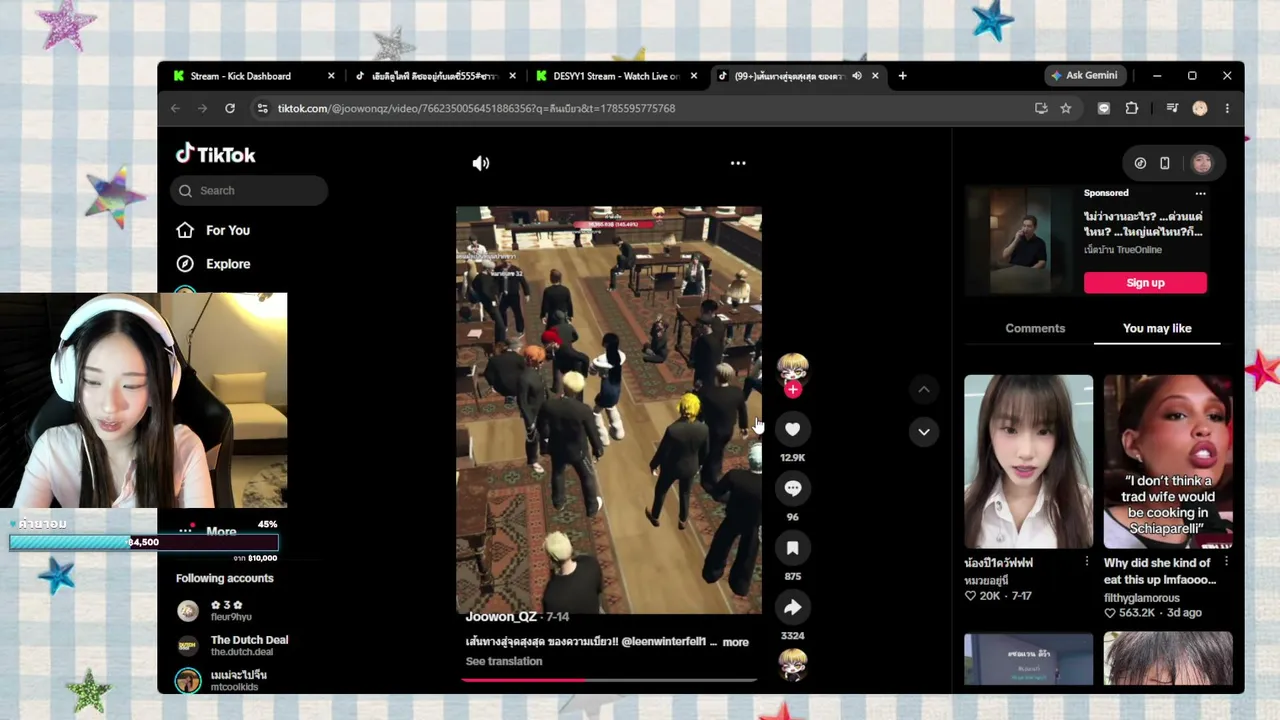Expand the More item in TikTok's sidebar
The image size is (1280, 720).
coord(221,532)
